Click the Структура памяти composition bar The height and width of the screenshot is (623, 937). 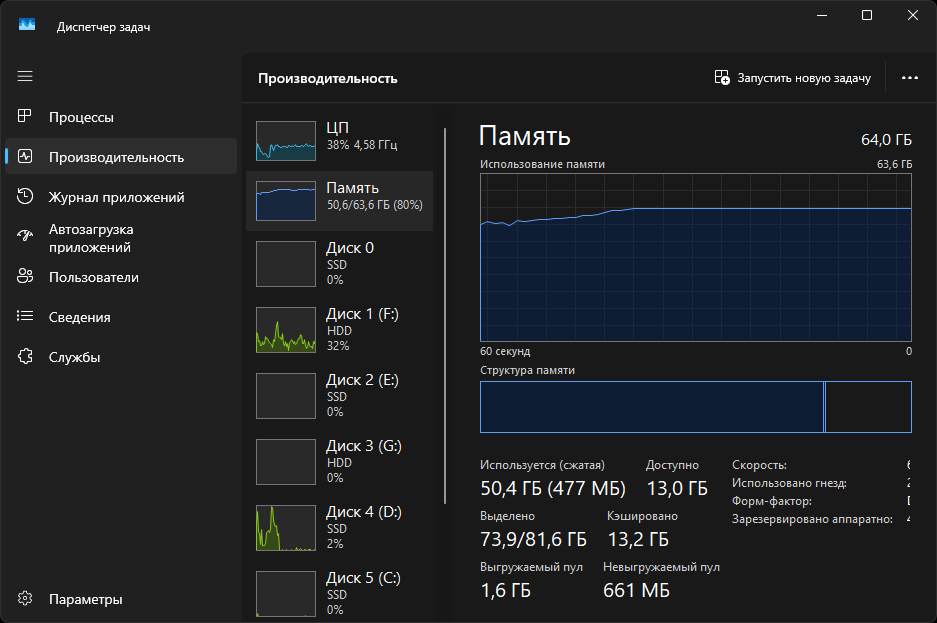[695, 407]
